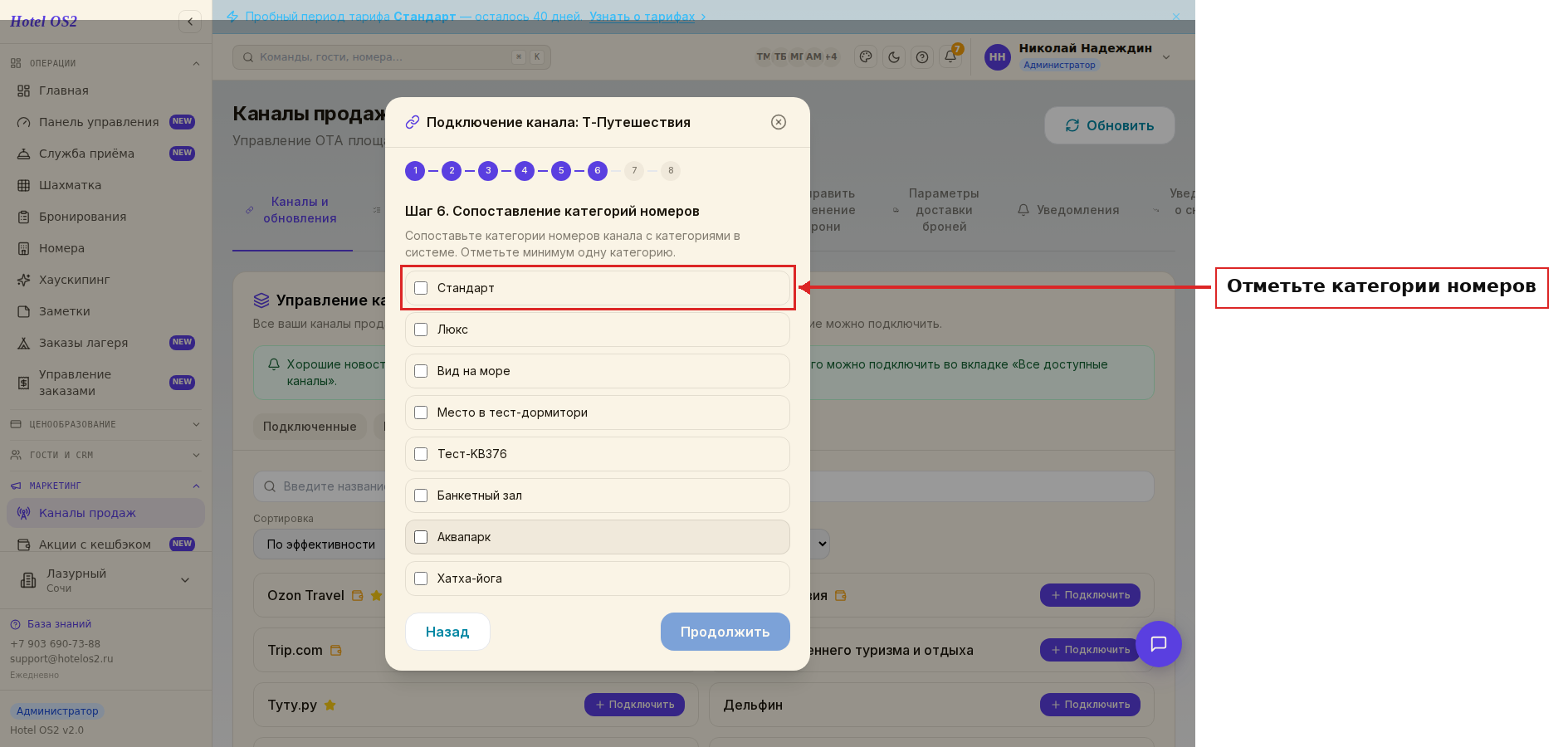
Task: Click the Продолжить button
Action: click(x=725, y=632)
